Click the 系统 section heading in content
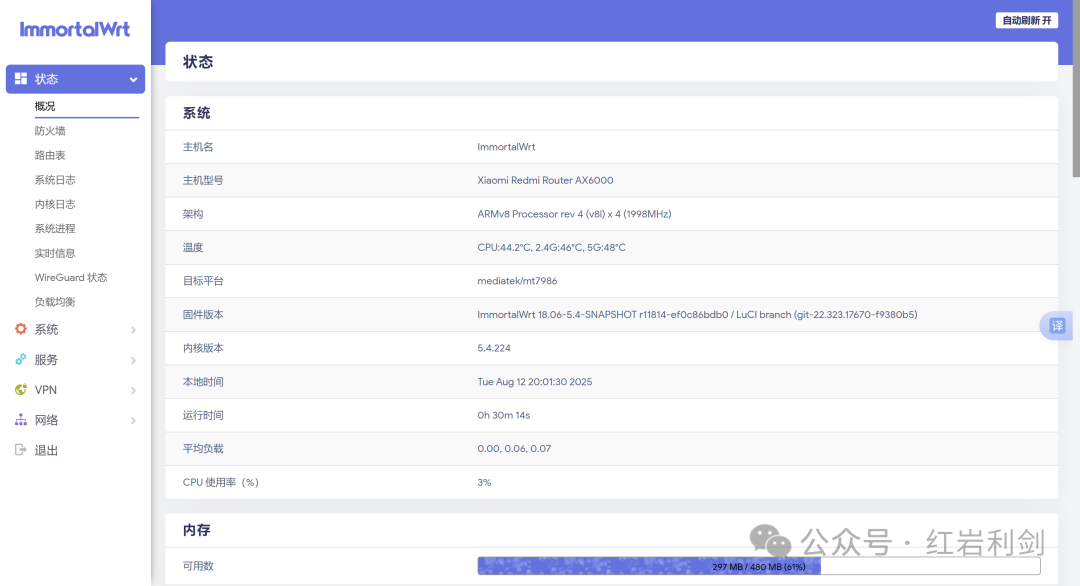Screen dimensions: 1080x586 [x=196, y=113]
